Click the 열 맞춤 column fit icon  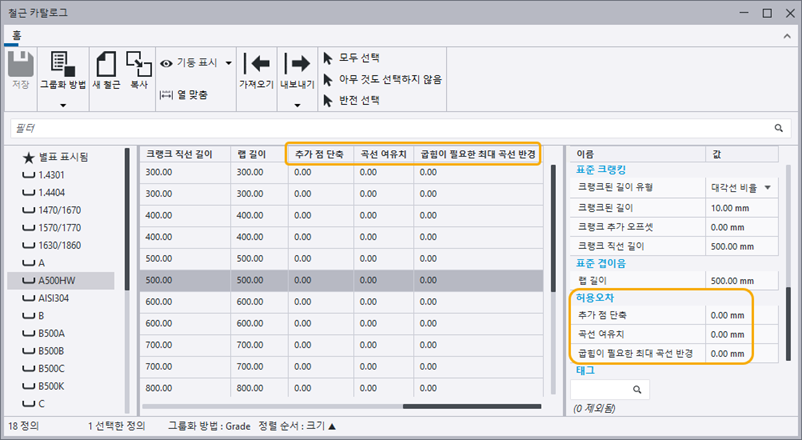pos(166,94)
